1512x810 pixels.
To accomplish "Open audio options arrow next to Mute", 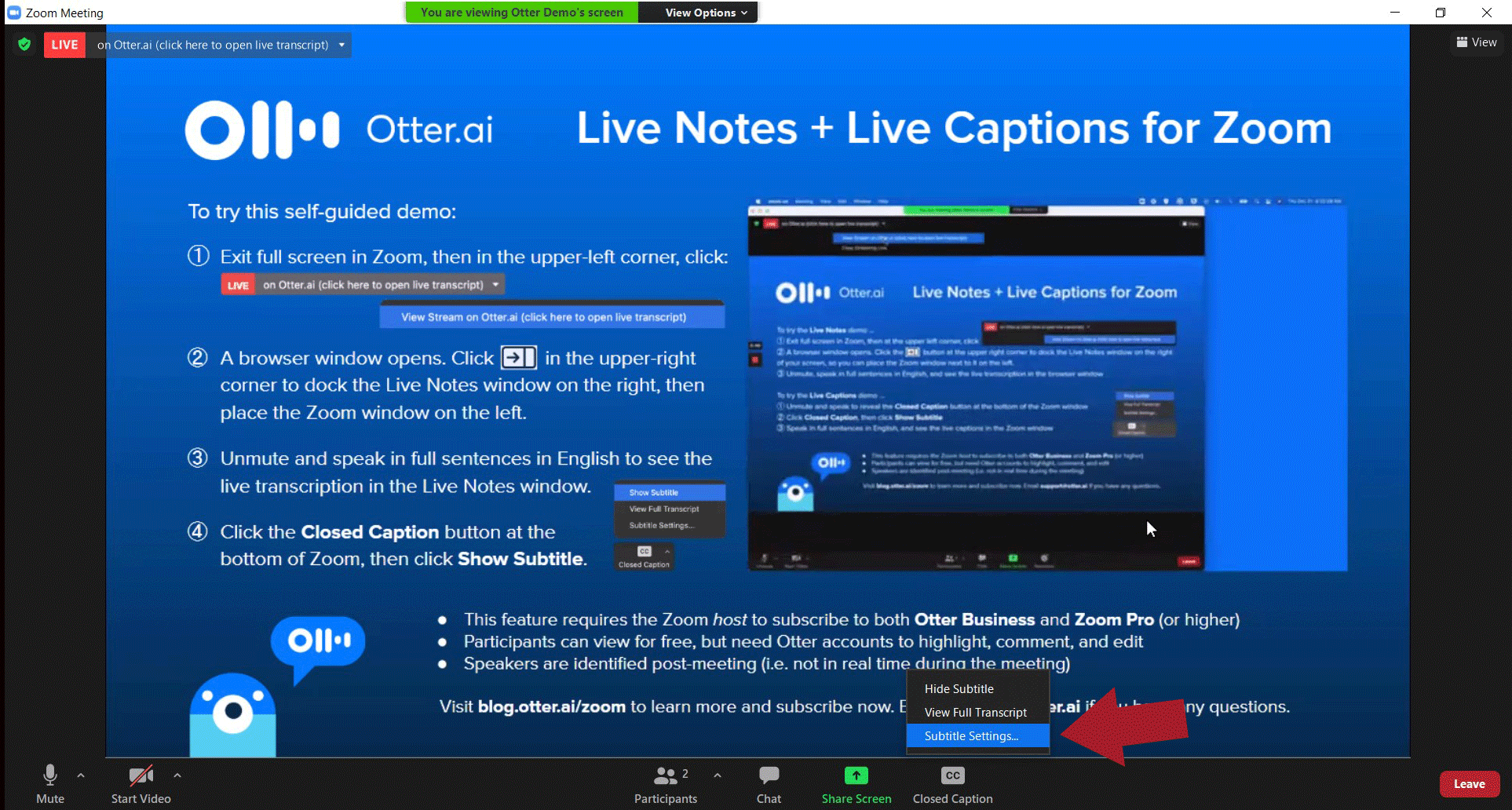I will tap(81, 775).
